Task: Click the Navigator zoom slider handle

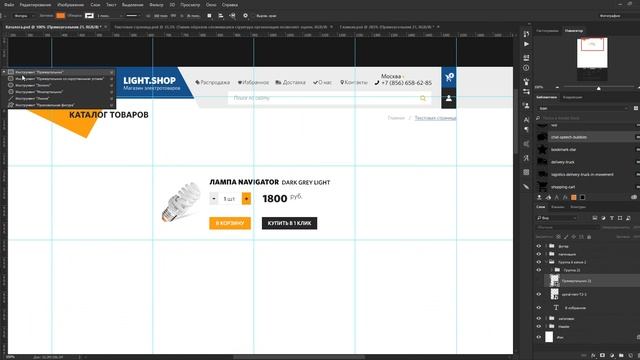Action: [598, 87]
